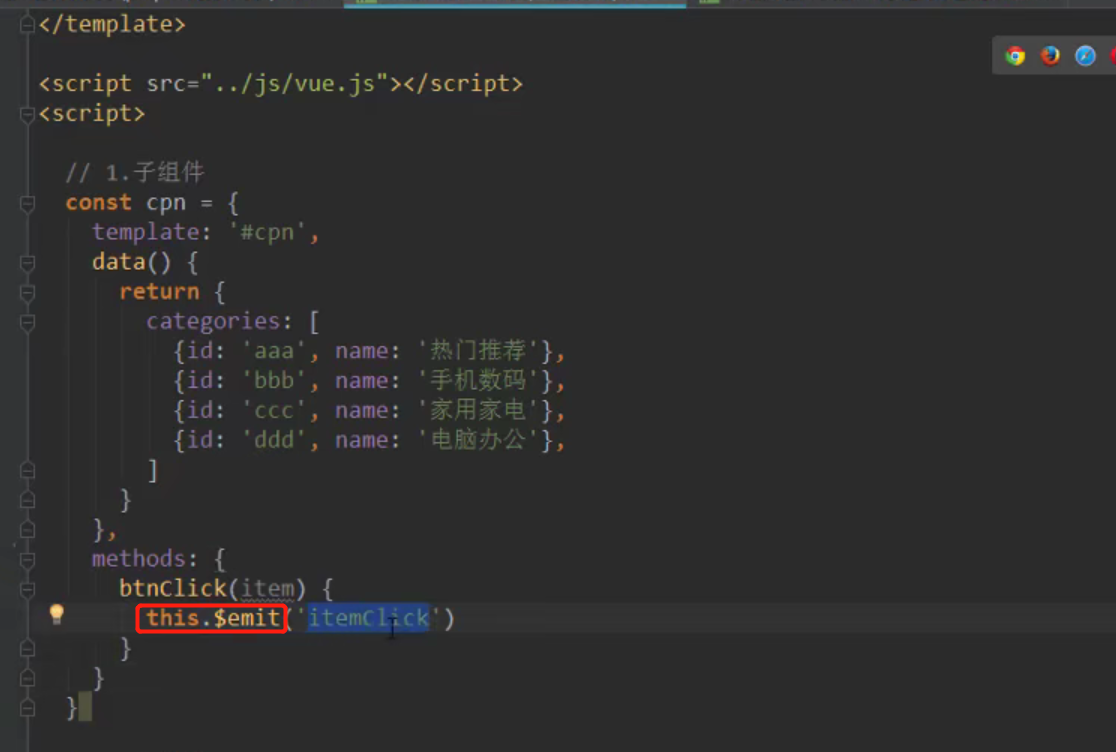Fold the data() function block
1116x752 pixels.
[27, 263]
